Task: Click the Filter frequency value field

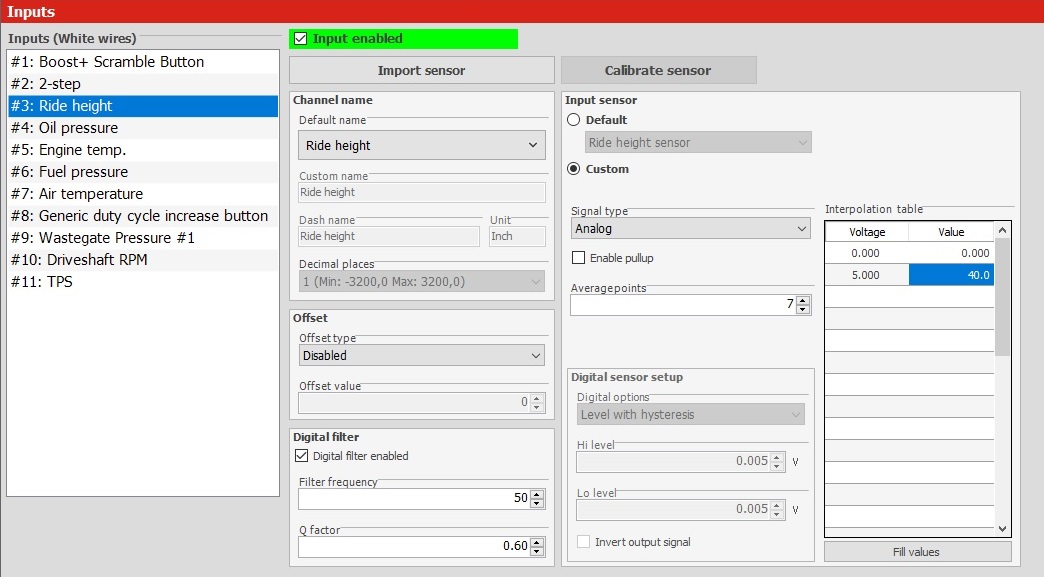Action: [x=414, y=498]
